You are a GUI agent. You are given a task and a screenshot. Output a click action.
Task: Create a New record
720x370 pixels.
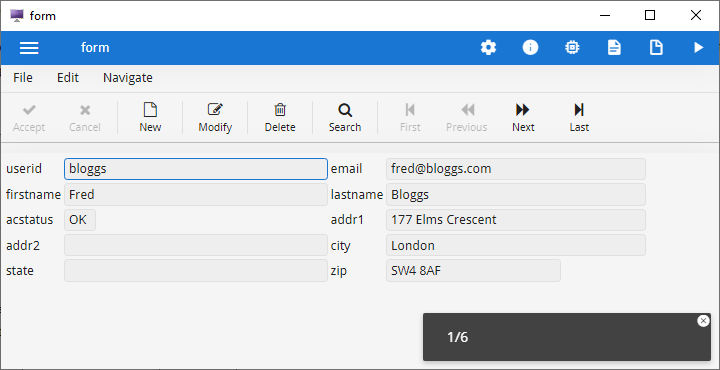(x=150, y=118)
